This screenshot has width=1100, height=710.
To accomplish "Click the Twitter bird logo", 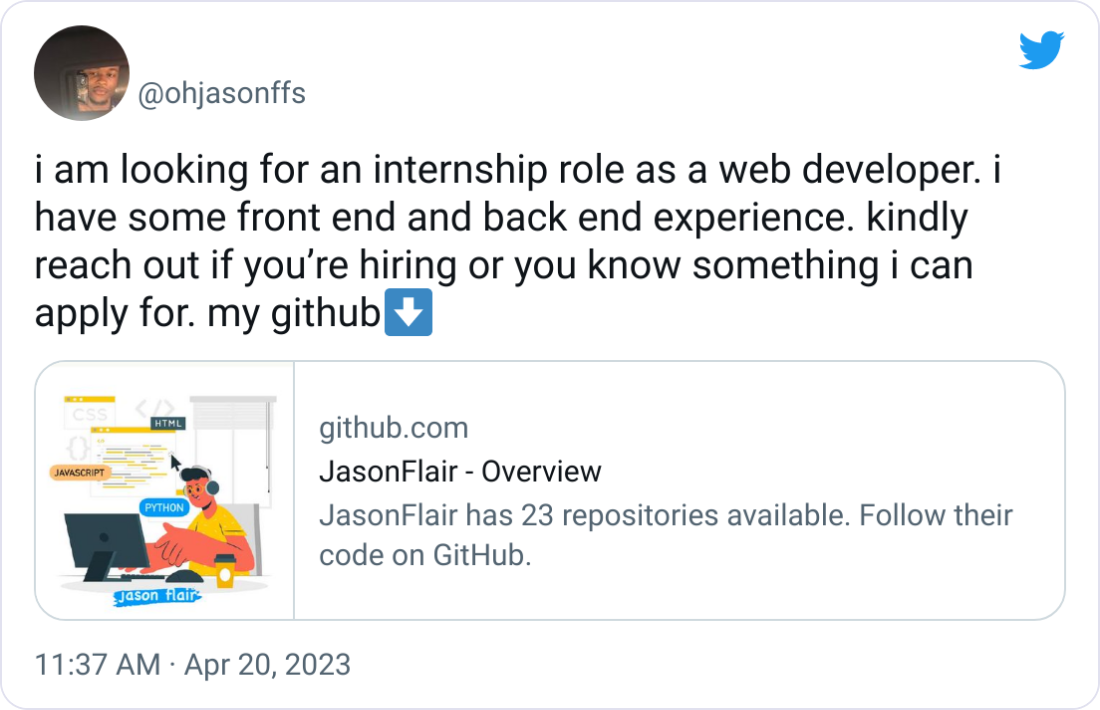I will (x=1043, y=50).
